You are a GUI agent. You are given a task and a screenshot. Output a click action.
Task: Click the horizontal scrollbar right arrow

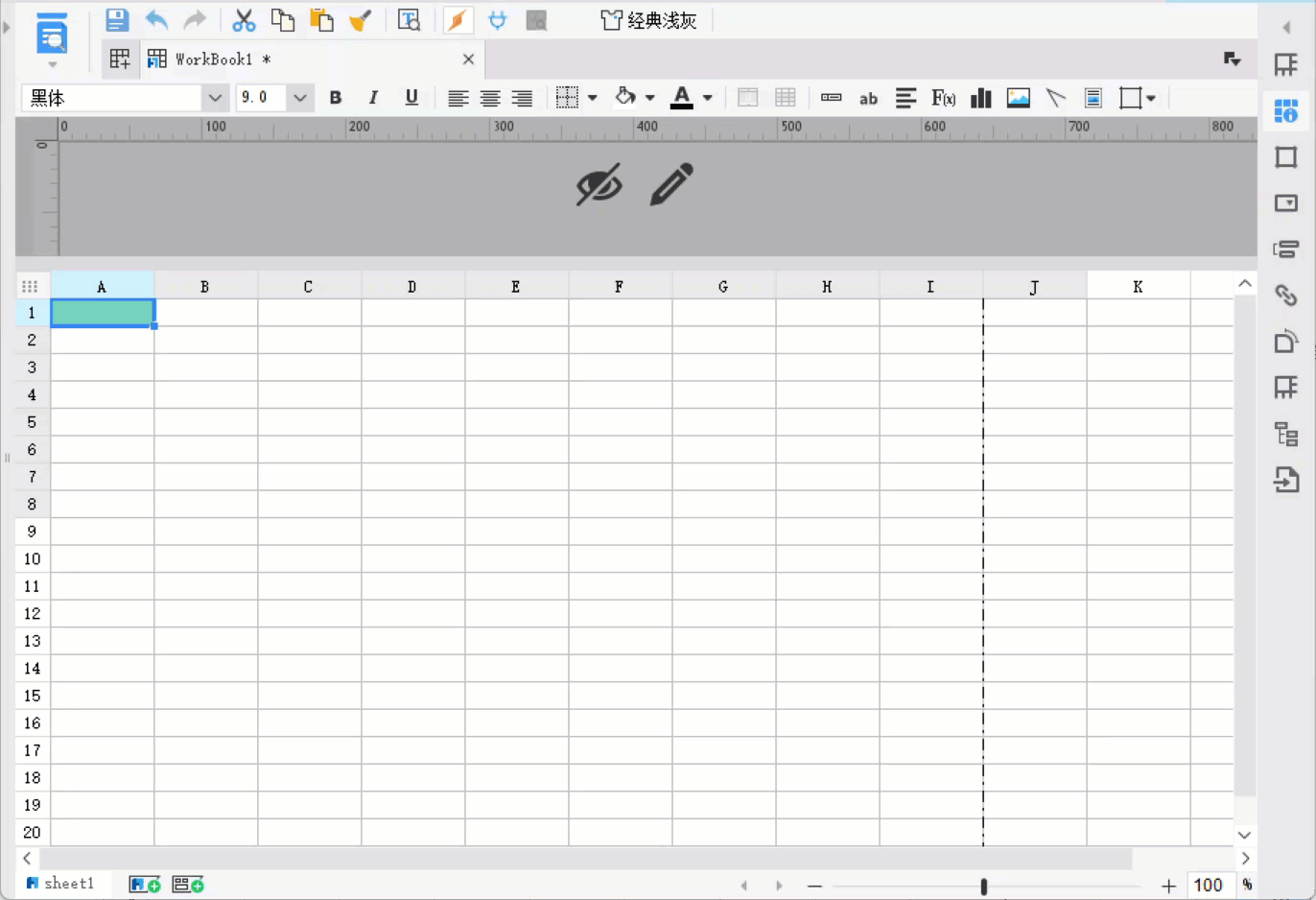tap(1245, 859)
